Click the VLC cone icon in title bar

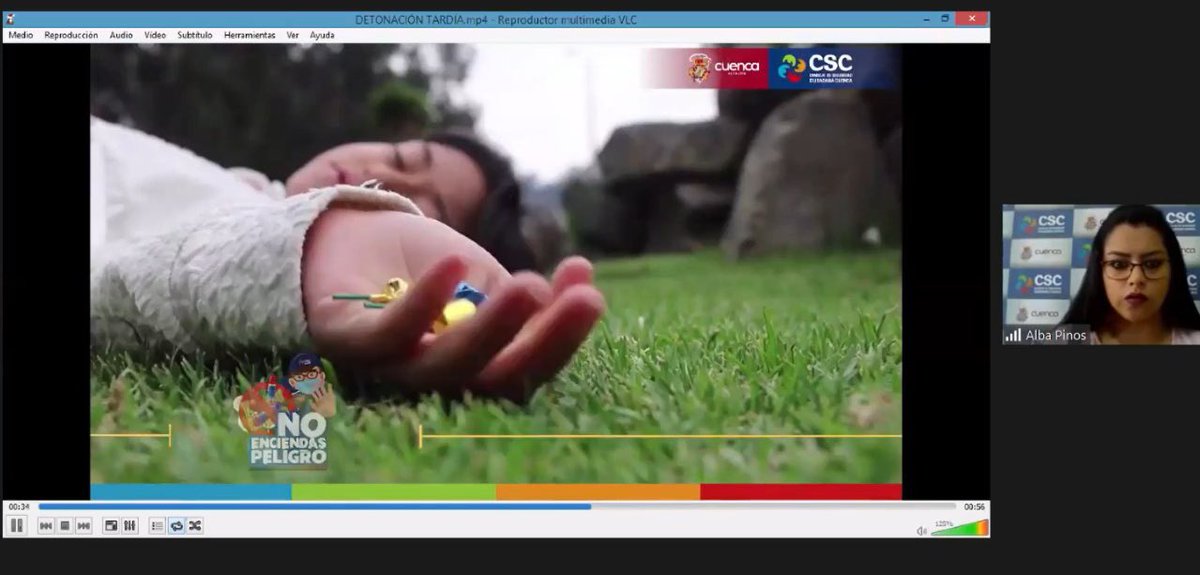[x=11, y=19]
